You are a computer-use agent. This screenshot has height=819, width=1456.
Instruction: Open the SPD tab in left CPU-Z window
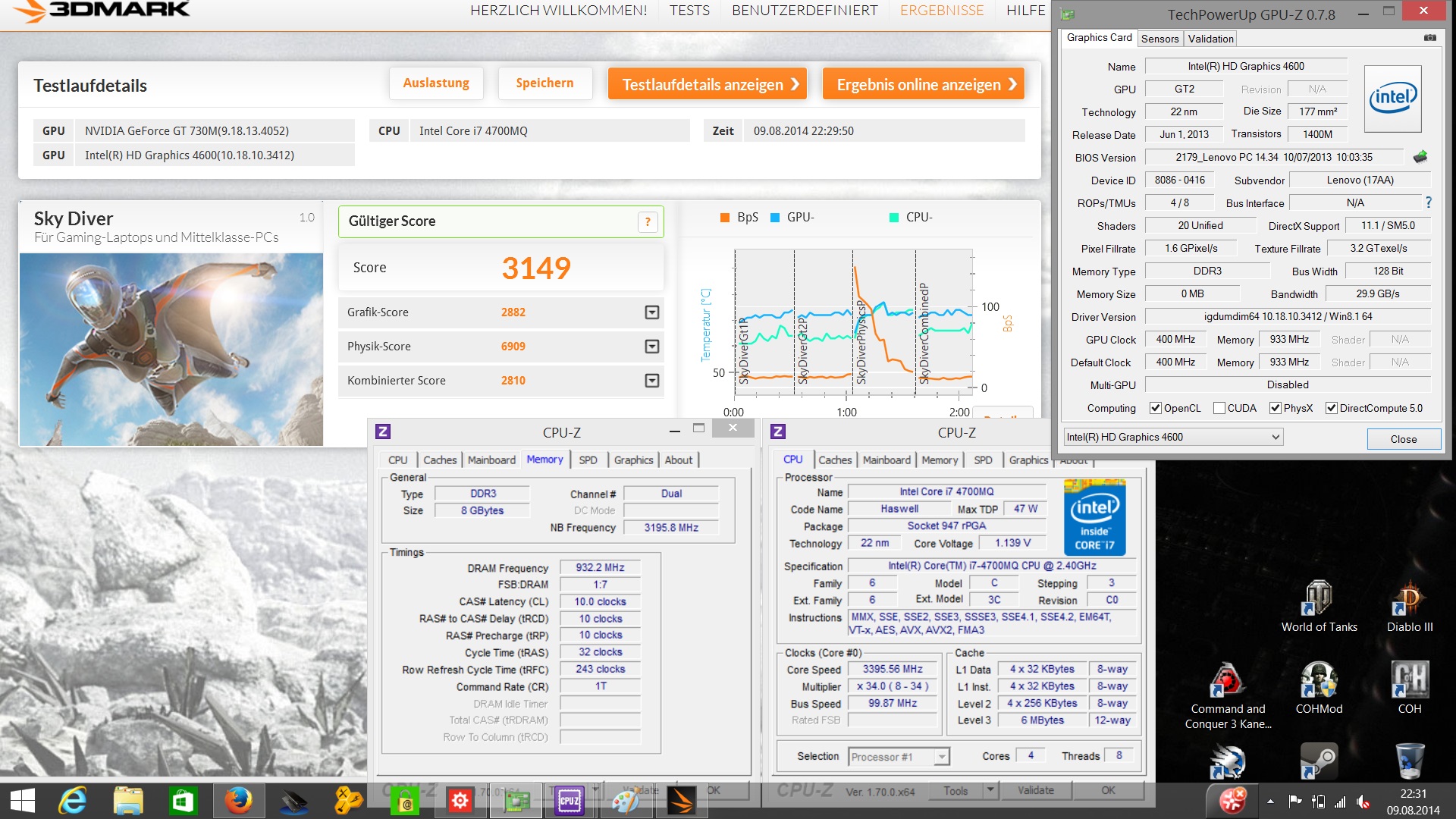(x=588, y=460)
